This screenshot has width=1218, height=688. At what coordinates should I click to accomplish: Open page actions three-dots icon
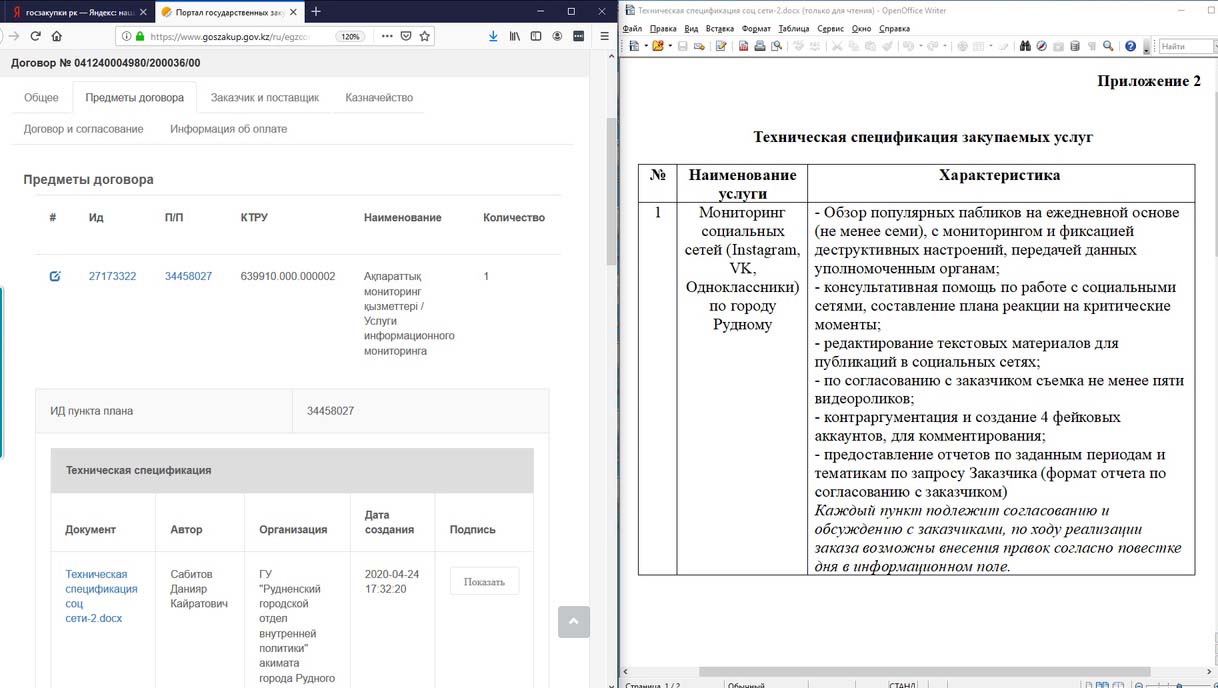pyautogui.click(x=387, y=36)
